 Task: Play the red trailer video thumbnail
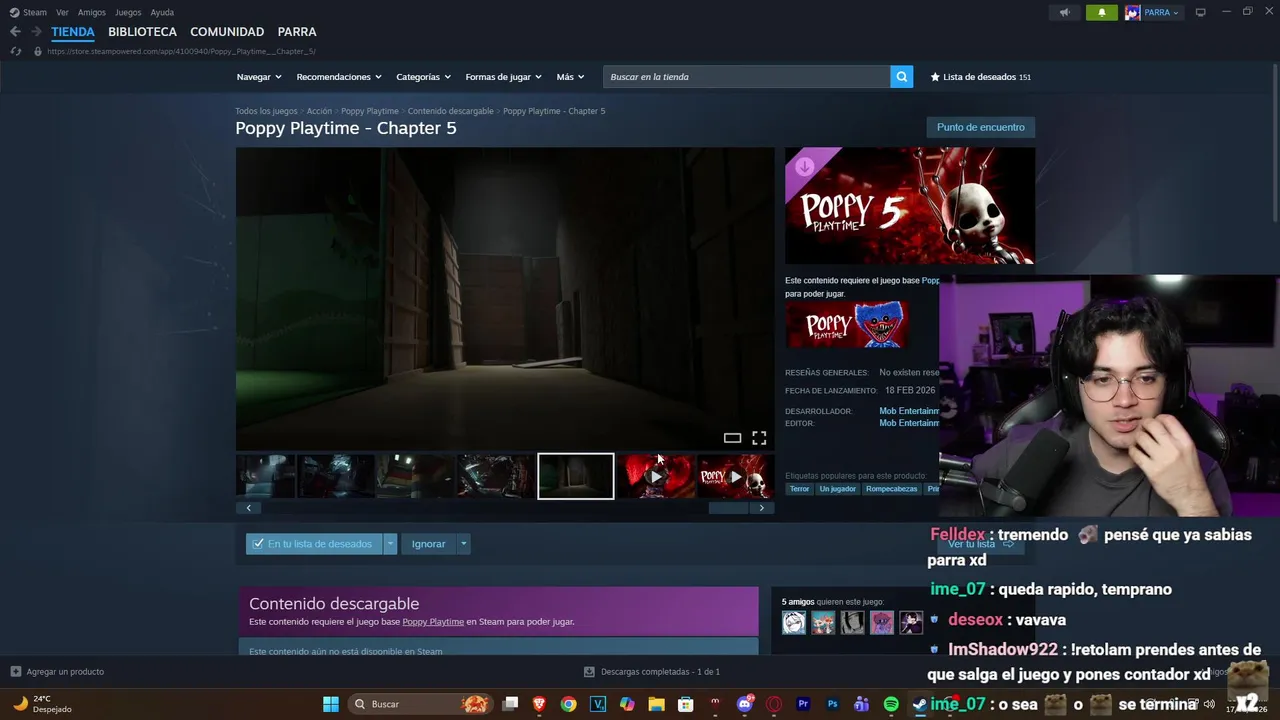(x=655, y=476)
